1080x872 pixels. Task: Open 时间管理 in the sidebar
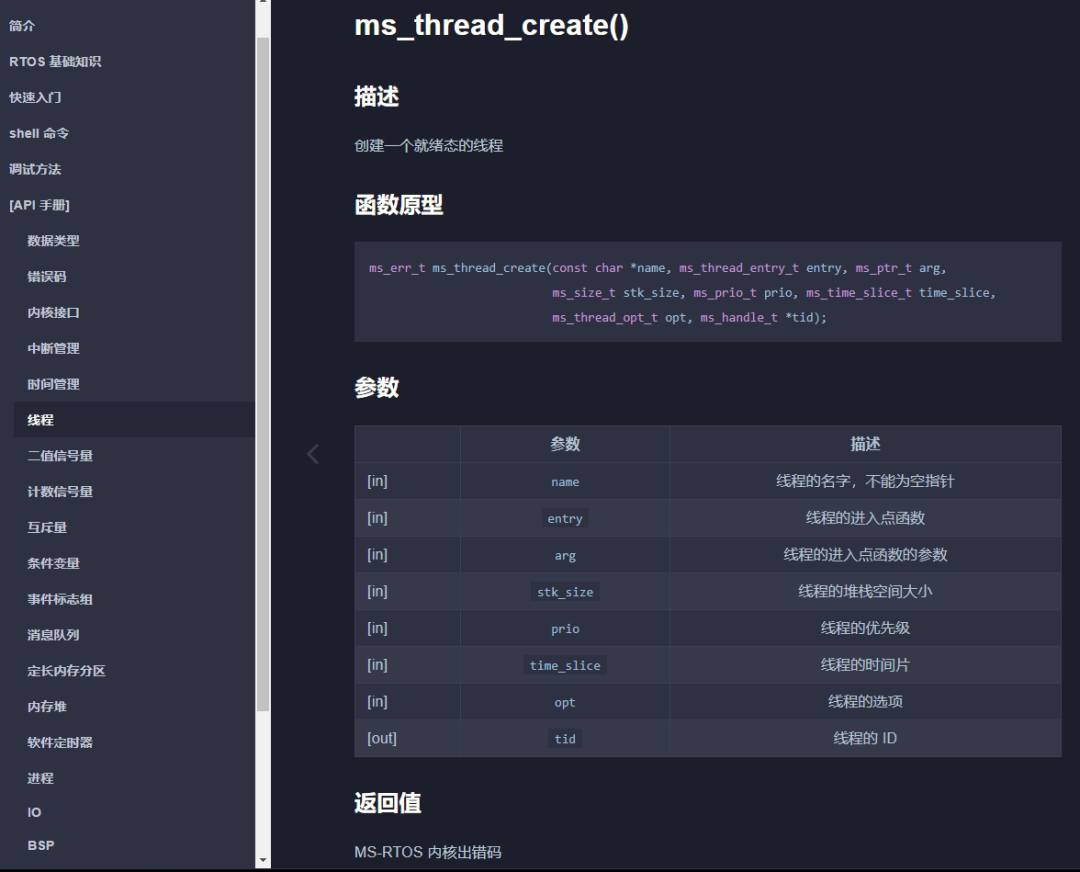[53, 384]
